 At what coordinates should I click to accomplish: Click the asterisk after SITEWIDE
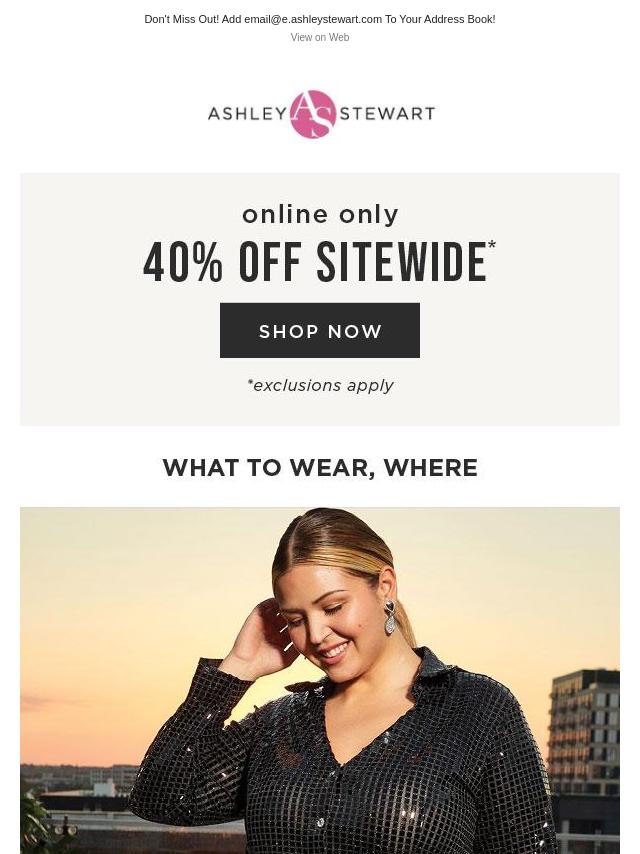click(492, 244)
